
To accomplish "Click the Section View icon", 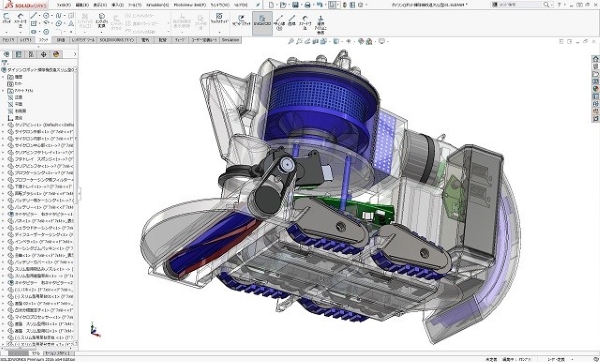I will (x=315, y=41).
